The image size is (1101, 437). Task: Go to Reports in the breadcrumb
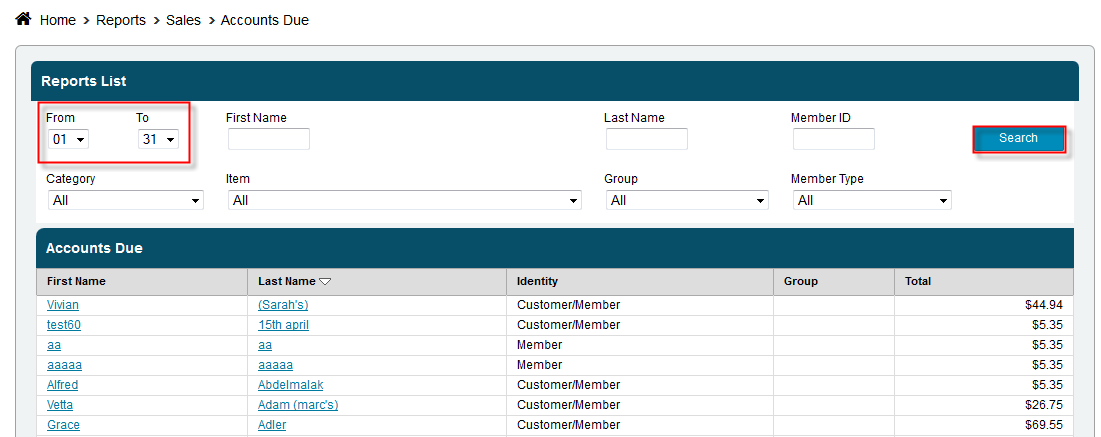121,20
